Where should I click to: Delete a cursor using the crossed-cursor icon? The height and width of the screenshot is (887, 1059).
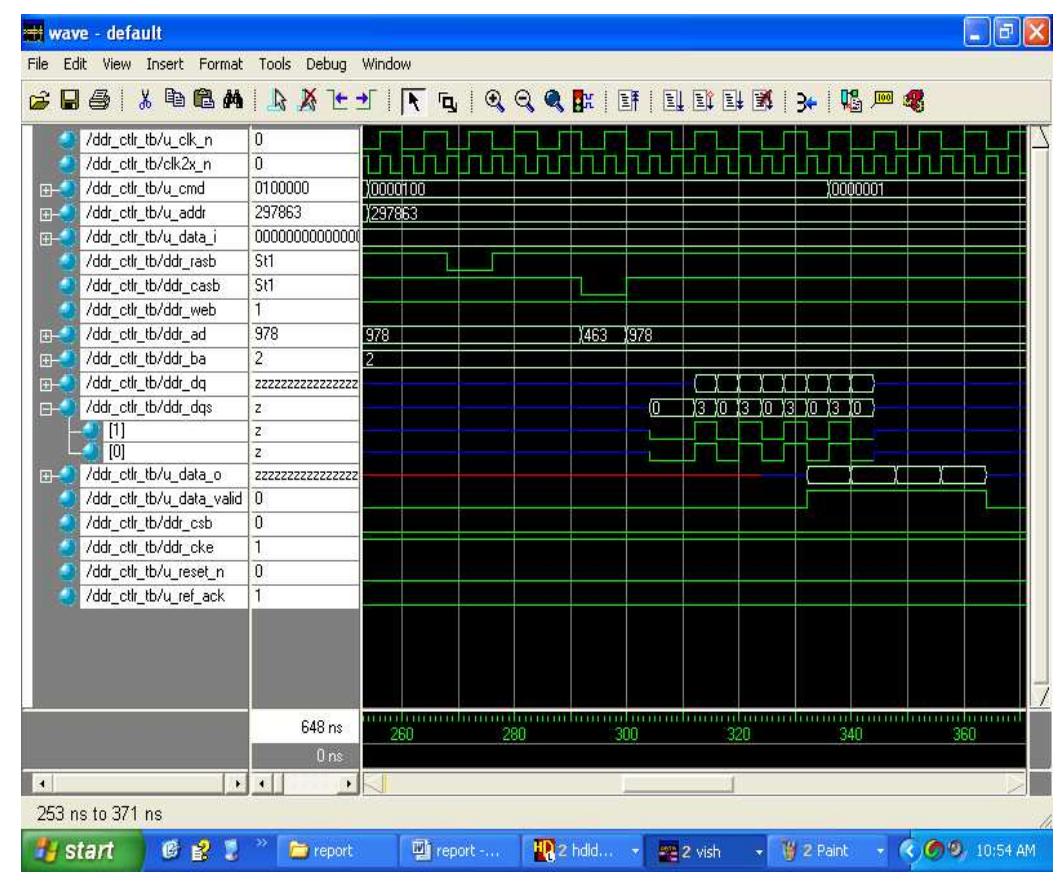tap(305, 98)
